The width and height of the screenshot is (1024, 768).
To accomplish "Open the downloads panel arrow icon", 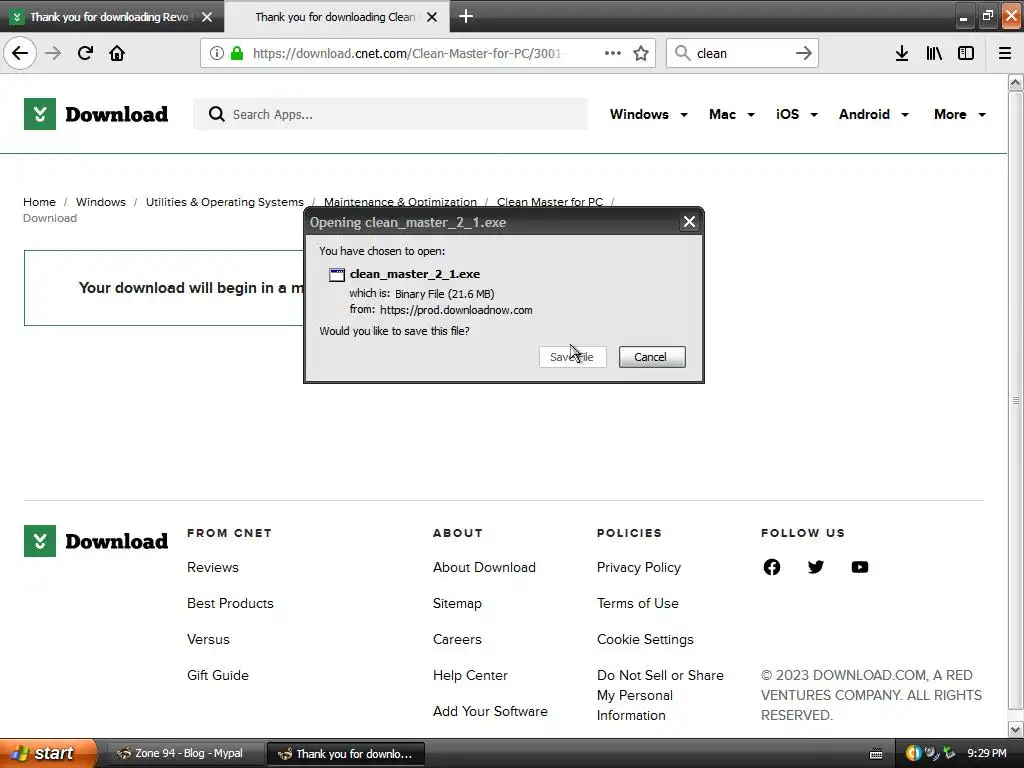I will (902, 53).
